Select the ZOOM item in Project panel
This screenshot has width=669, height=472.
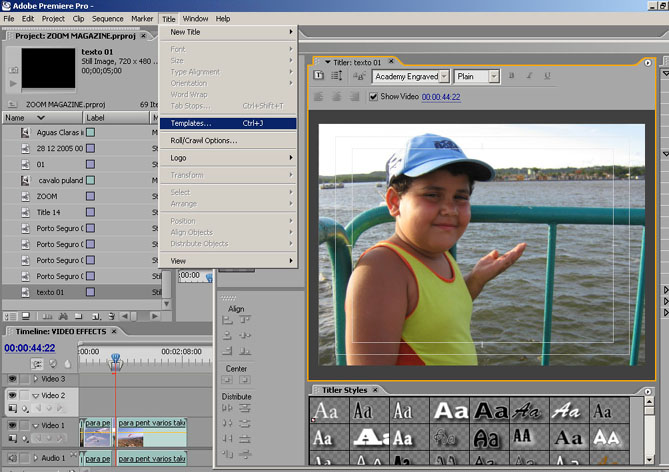coord(46,197)
